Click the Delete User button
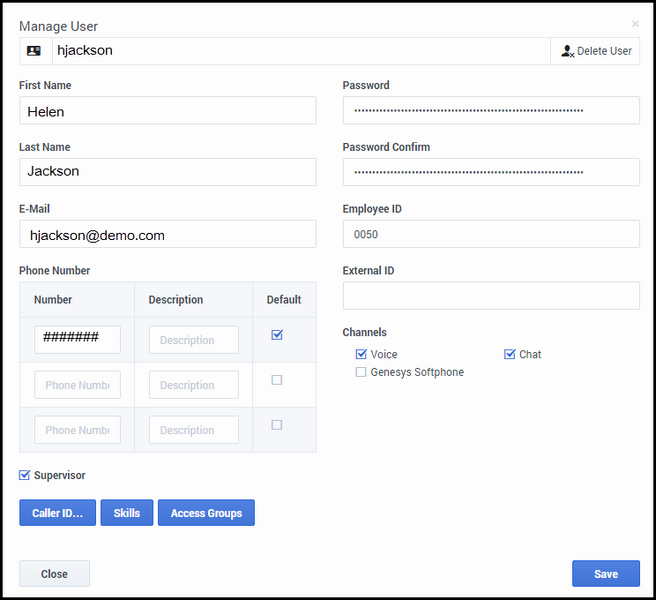The height and width of the screenshot is (600, 656). pyautogui.click(x=595, y=51)
